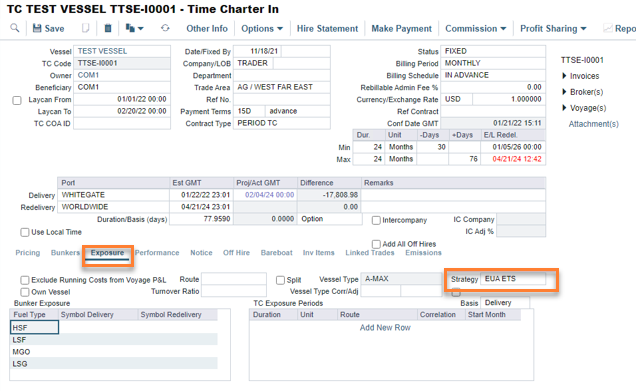This screenshot has height=391, width=636.
Task: Click the search magnifier icon in toolbar
Action: click(x=15, y=28)
